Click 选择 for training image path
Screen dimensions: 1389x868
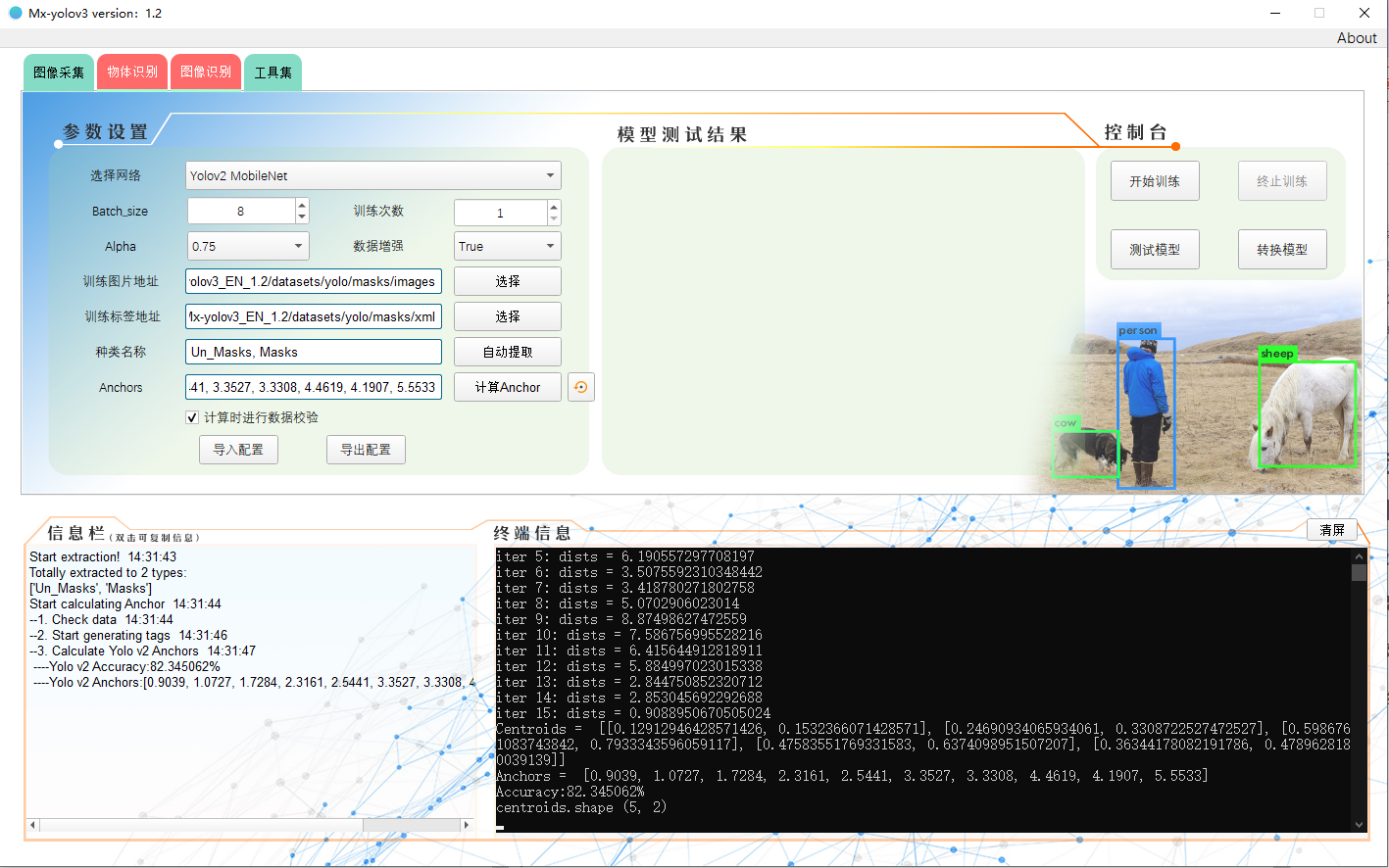[508, 281]
